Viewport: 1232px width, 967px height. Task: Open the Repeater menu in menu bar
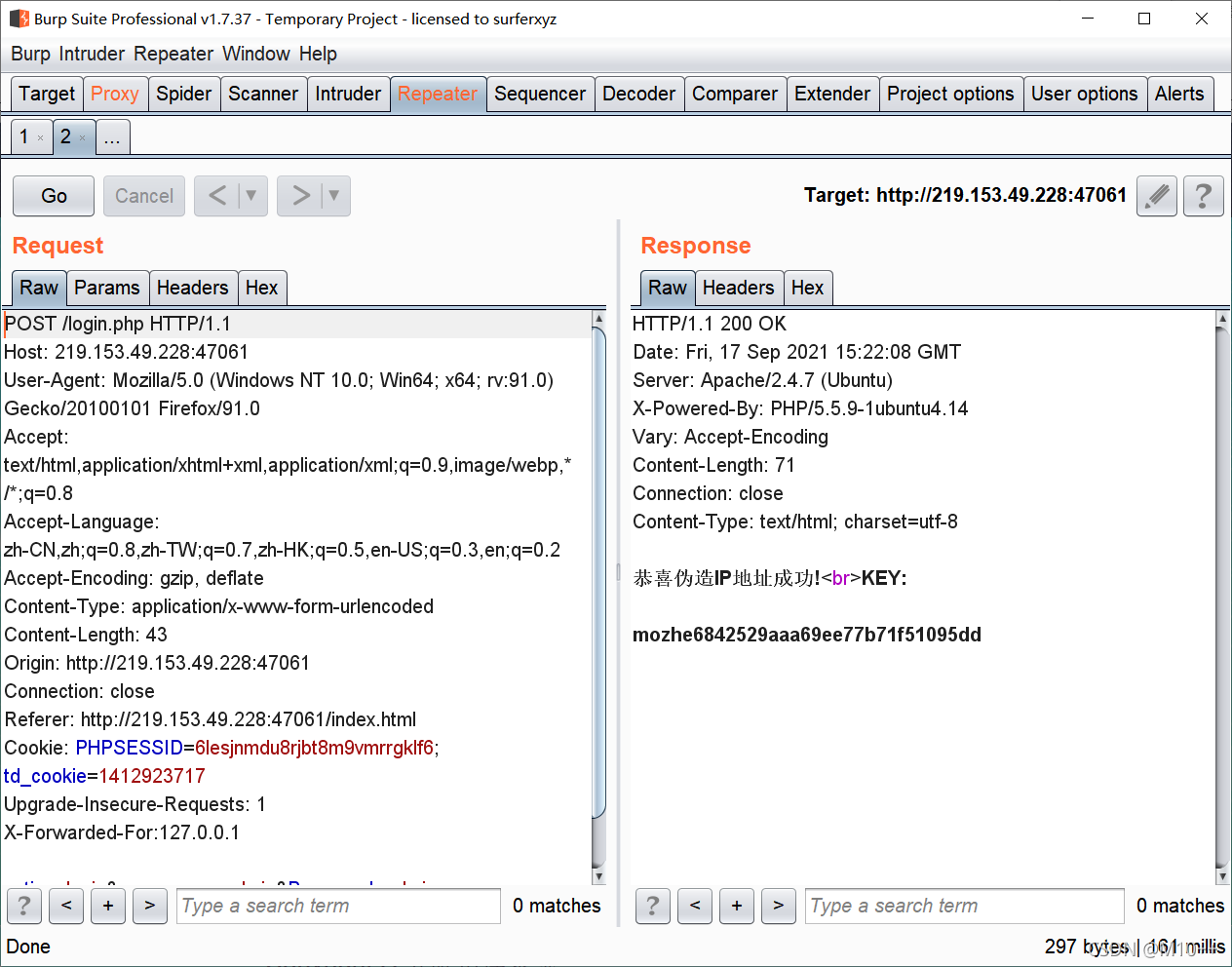(173, 54)
